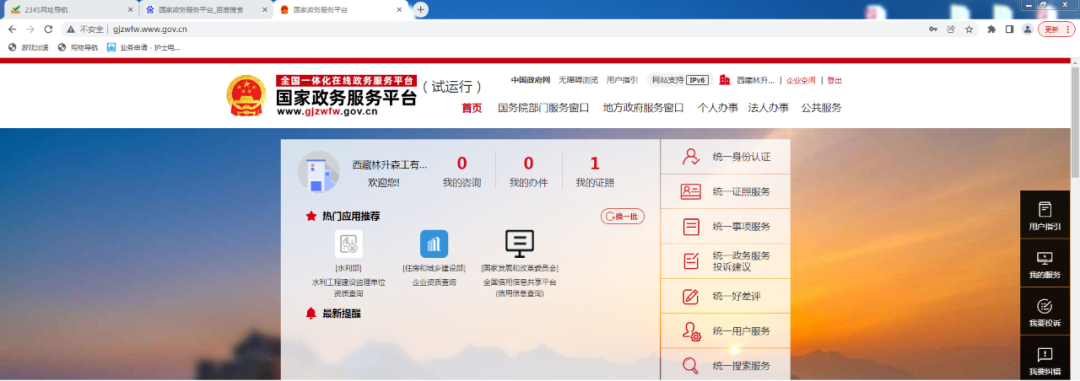Screen dimensions: 1080x381
Task: Click the 热门应用推荐 heading
Action: 351,216
